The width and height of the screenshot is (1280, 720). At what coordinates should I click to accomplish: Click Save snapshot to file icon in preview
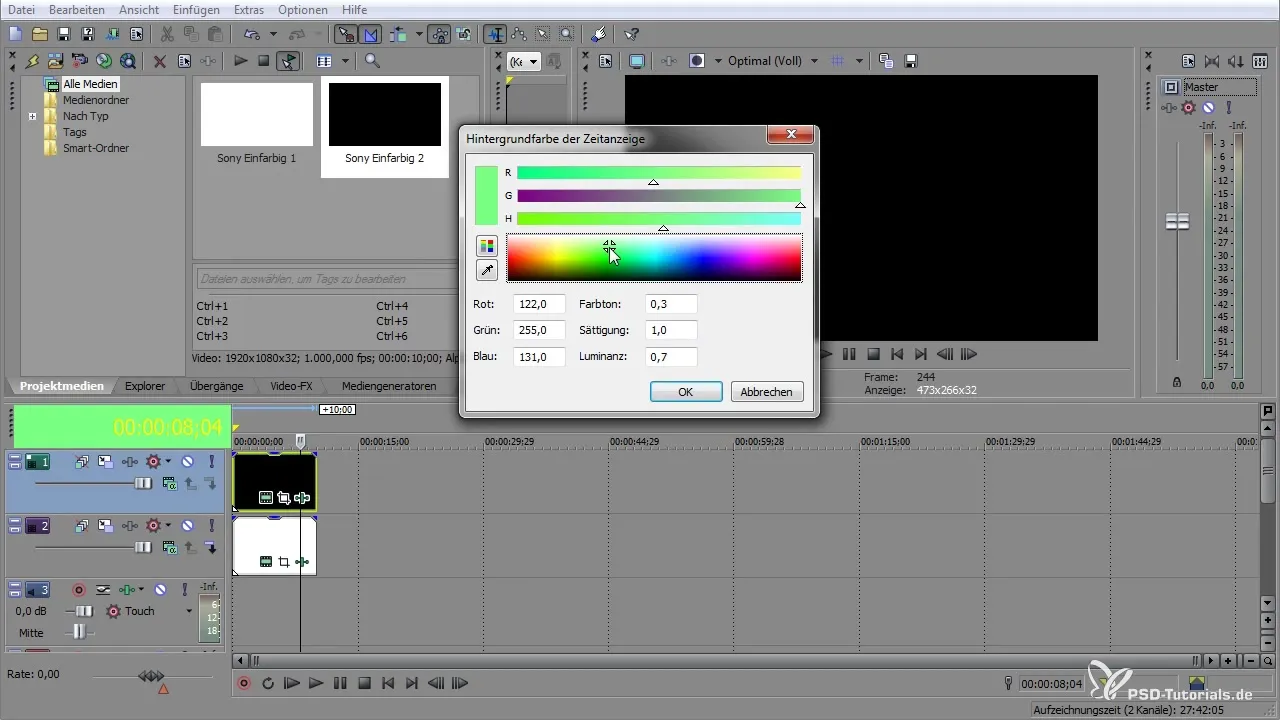pyautogui.click(x=911, y=61)
